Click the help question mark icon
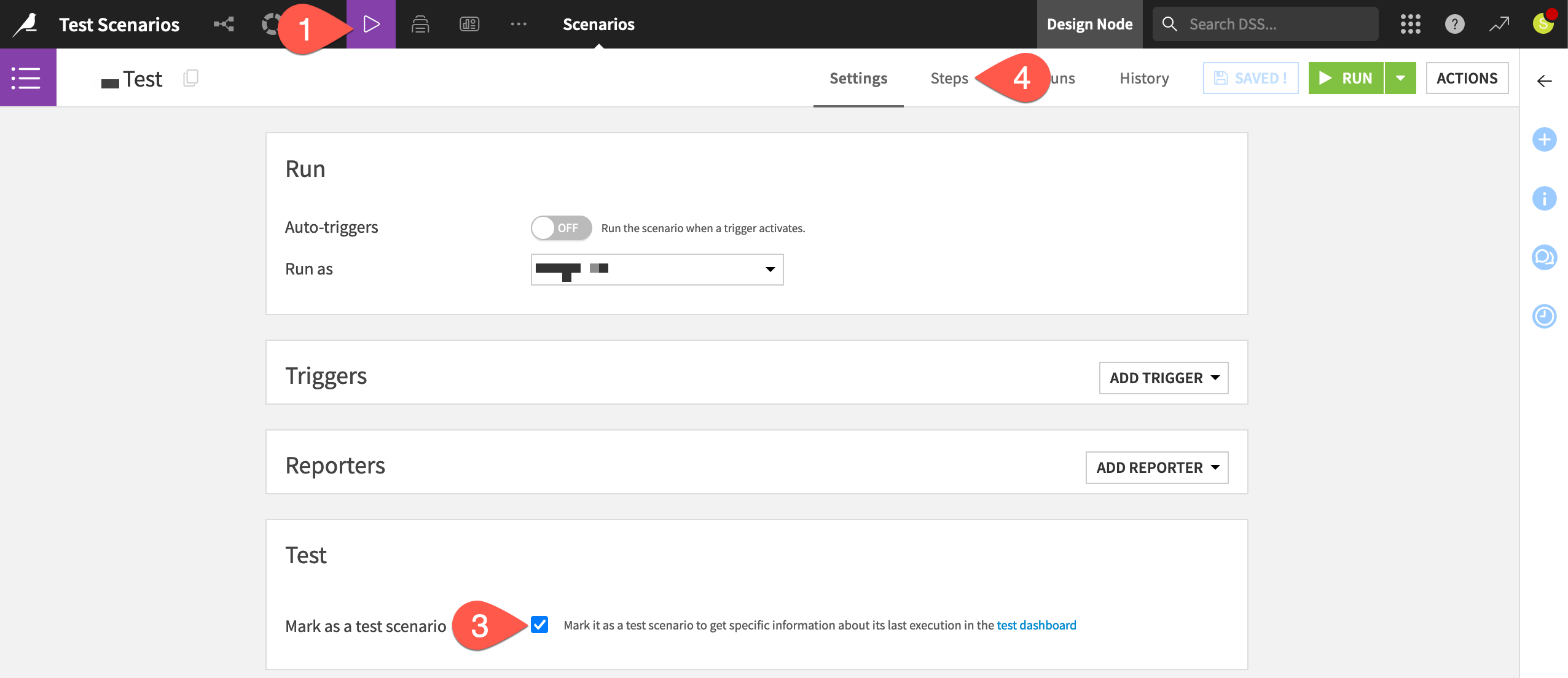This screenshot has width=1568, height=678. click(1454, 25)
